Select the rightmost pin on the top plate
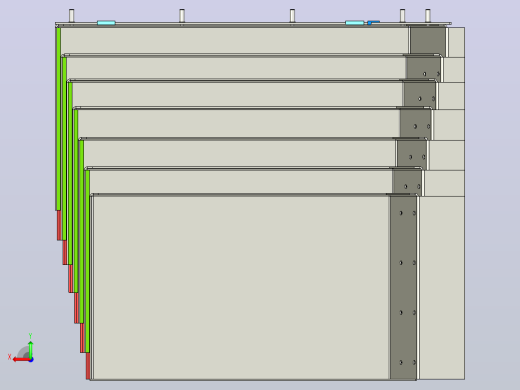520x390 pixels. pos(428,16)
